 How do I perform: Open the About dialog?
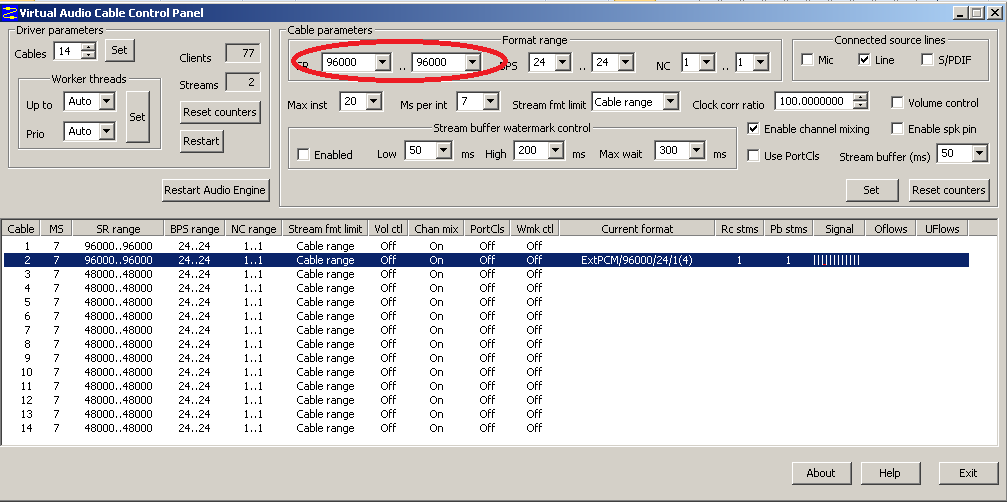pos(820,473)
